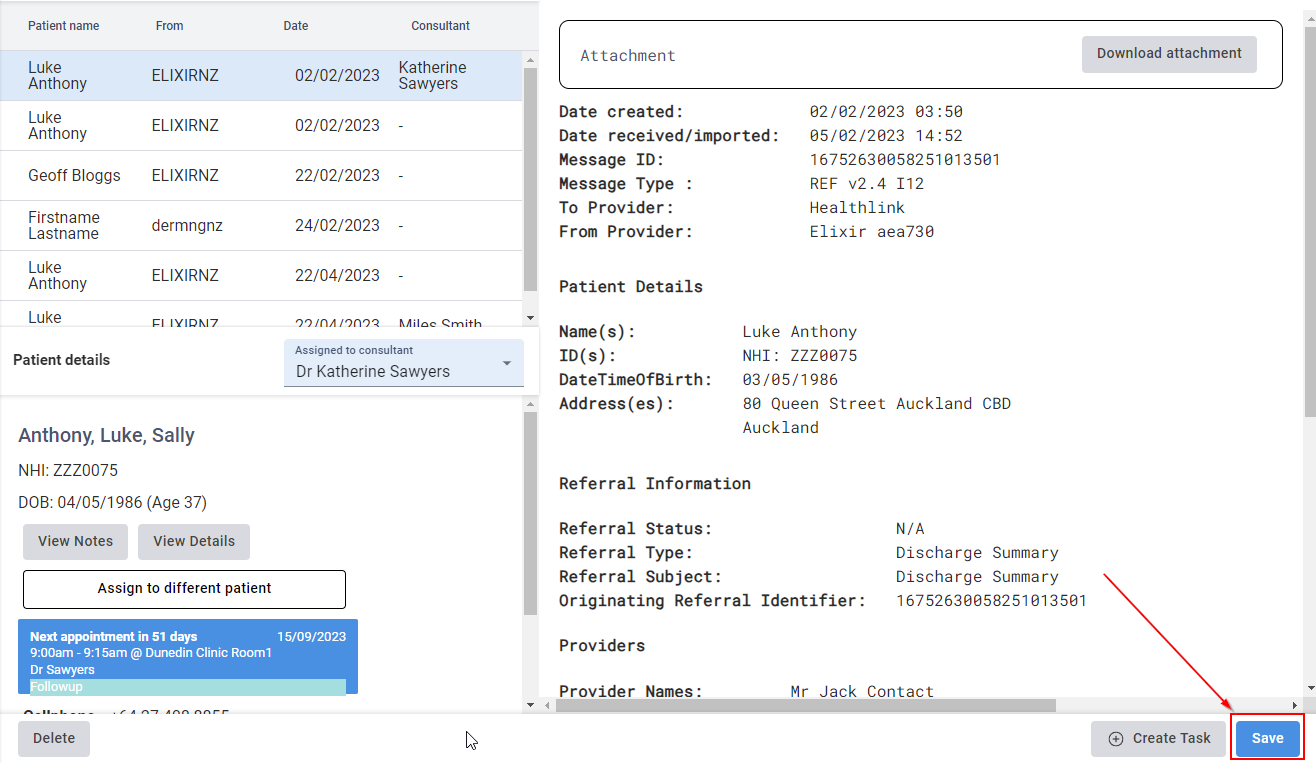Click Download attachment button

[x=1168, y=54]
